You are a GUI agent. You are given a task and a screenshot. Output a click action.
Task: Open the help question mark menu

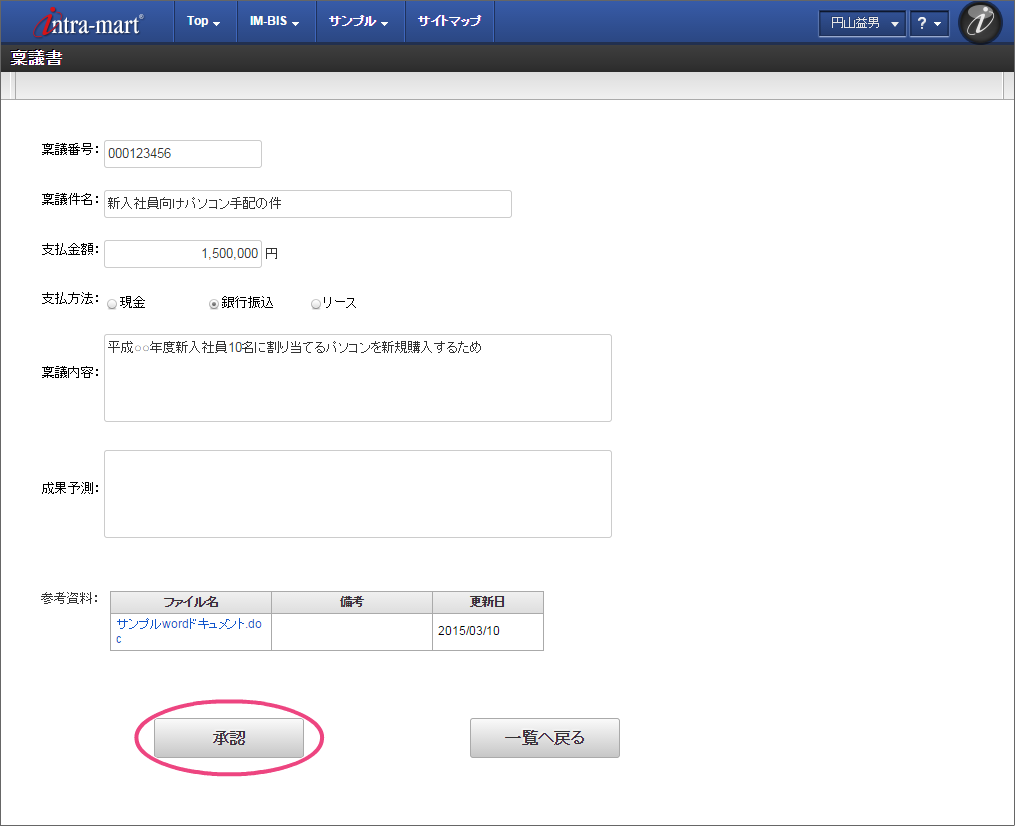[x=929, y=23]
